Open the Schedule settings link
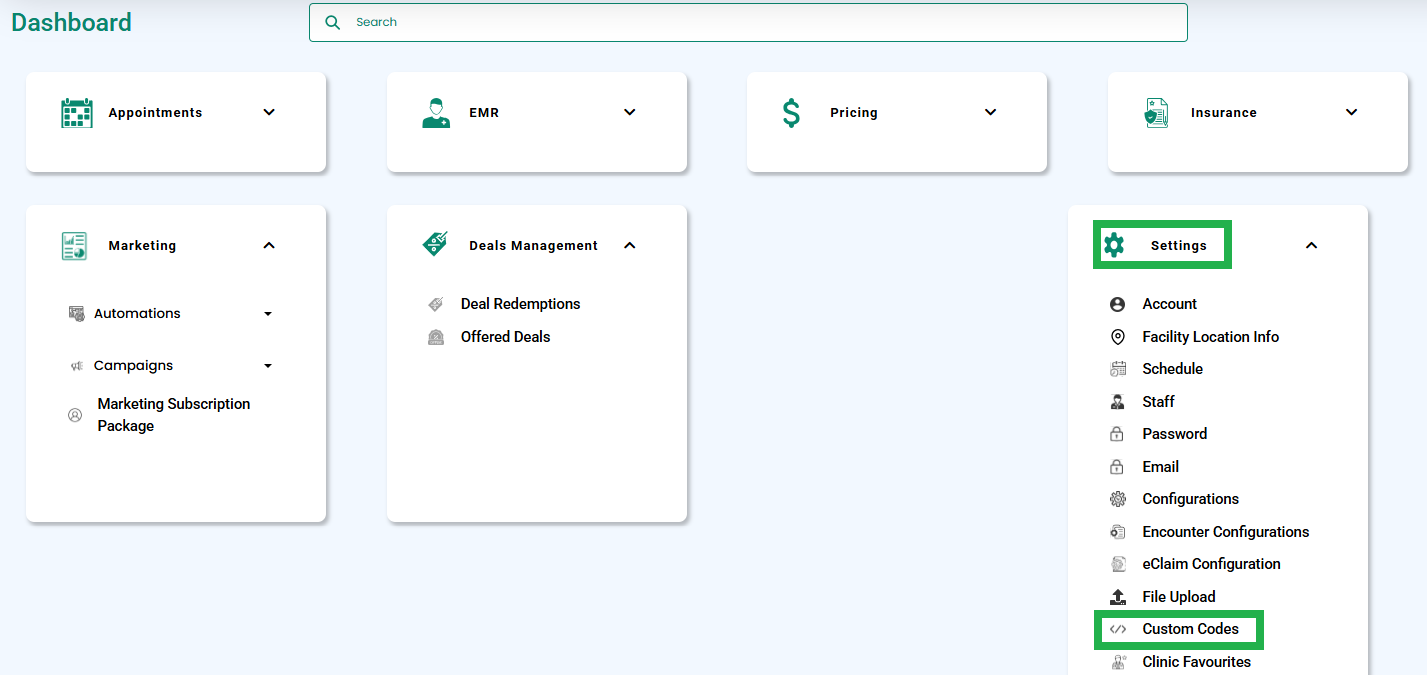 (1173, 369)
